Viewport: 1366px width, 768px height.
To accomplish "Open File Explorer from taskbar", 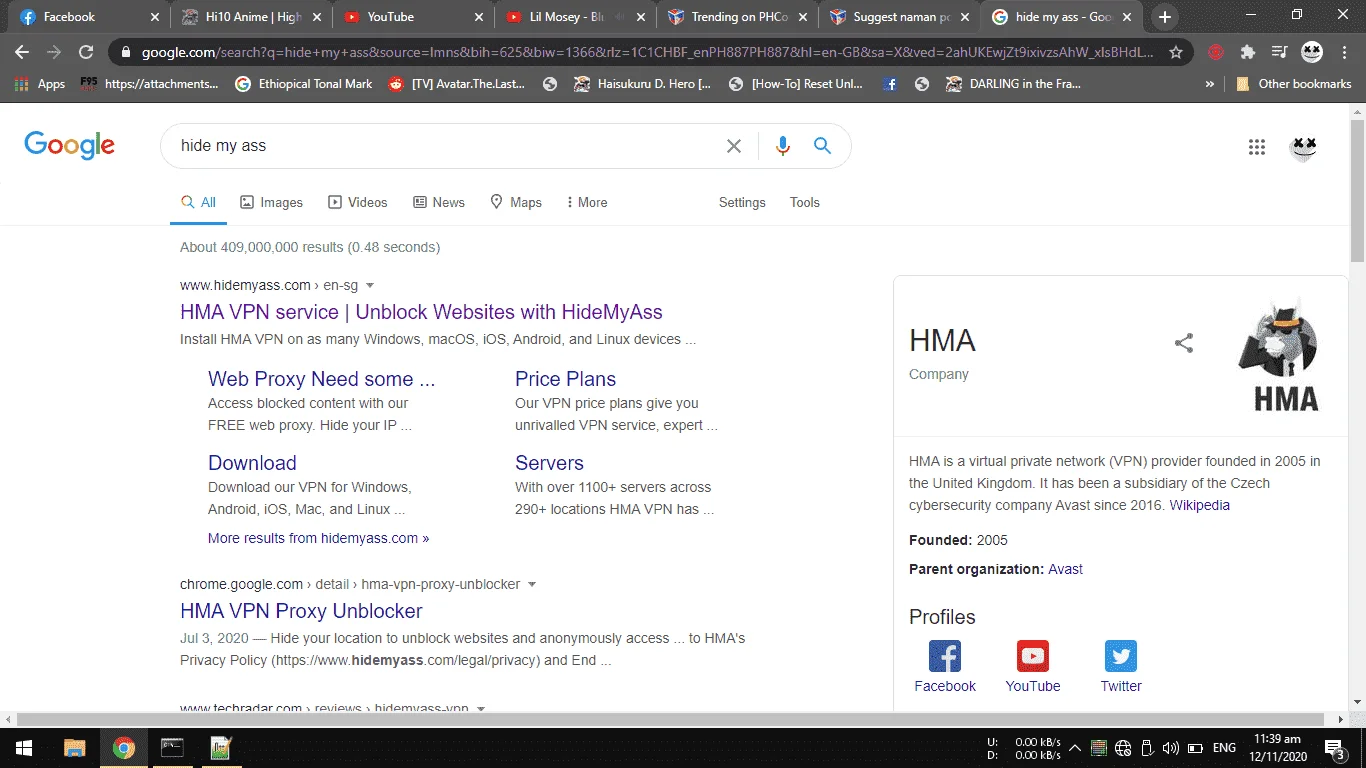I will [x=75, y=747].
